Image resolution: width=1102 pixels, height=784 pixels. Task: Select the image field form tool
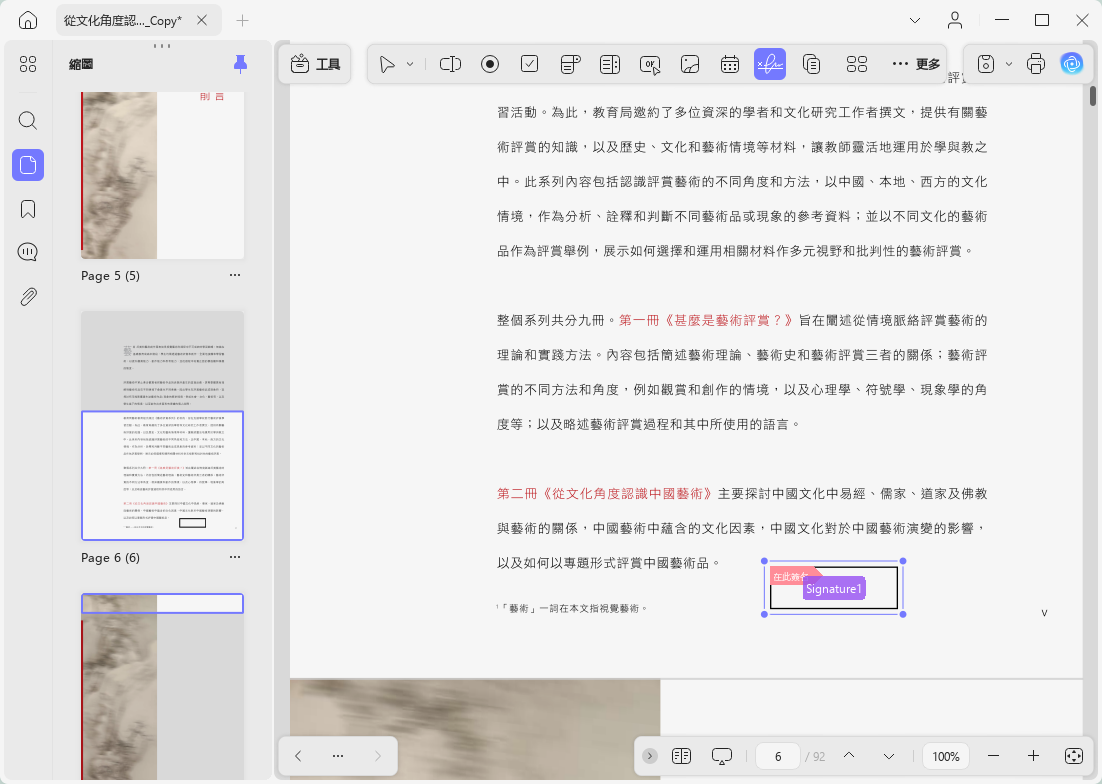(690, 65)
